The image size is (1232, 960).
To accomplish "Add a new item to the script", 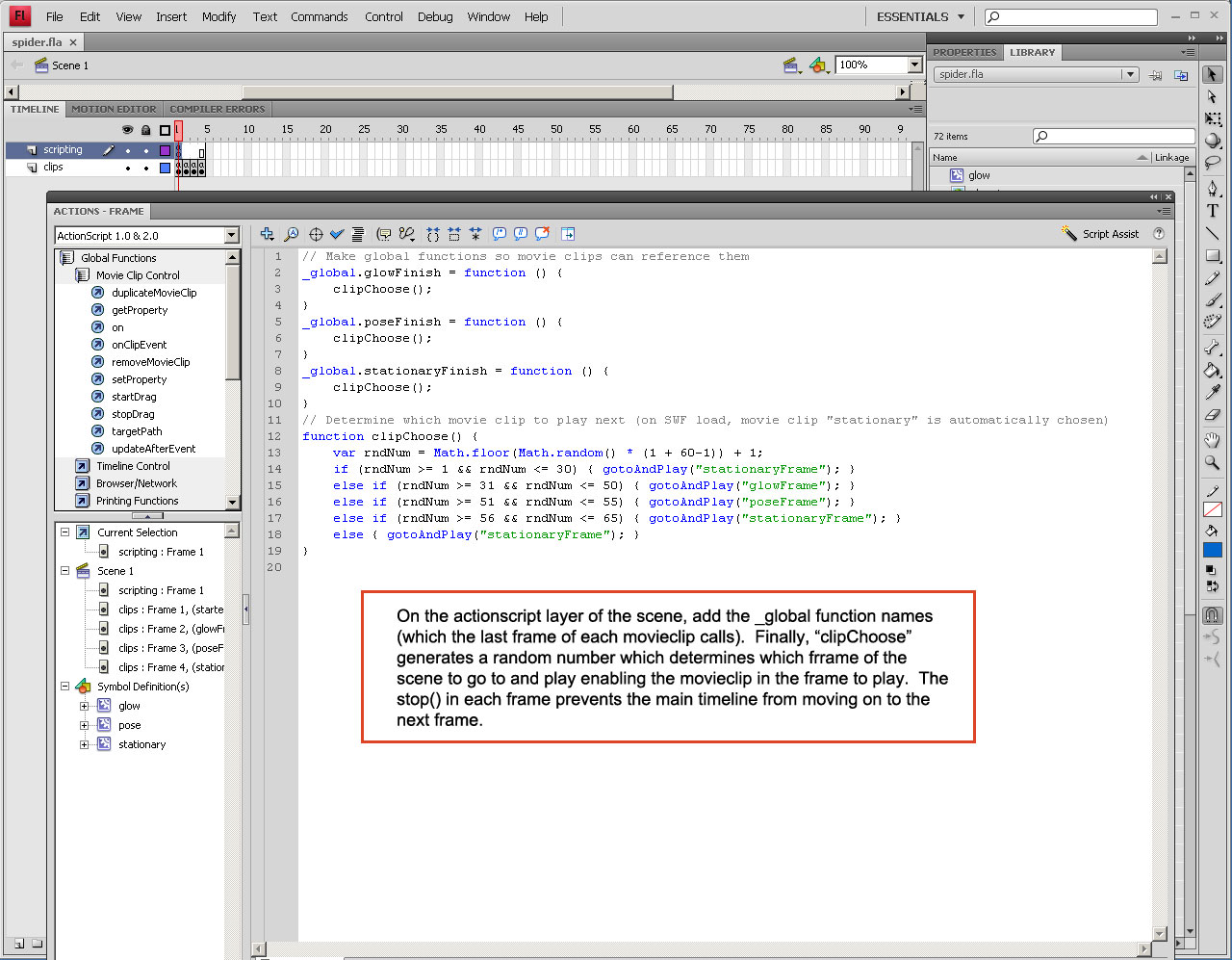I will point(267,234).
